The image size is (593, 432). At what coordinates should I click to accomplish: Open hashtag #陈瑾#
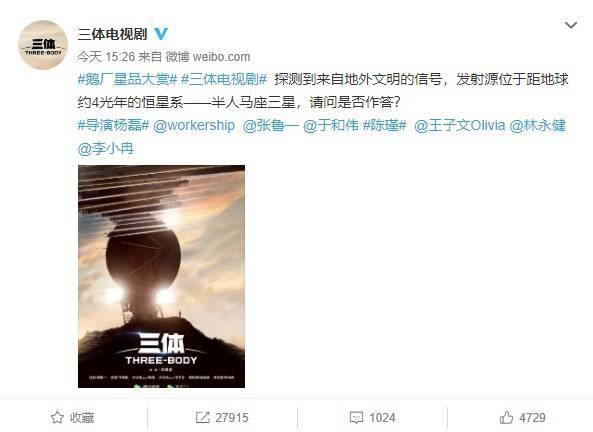pos(384,125)
